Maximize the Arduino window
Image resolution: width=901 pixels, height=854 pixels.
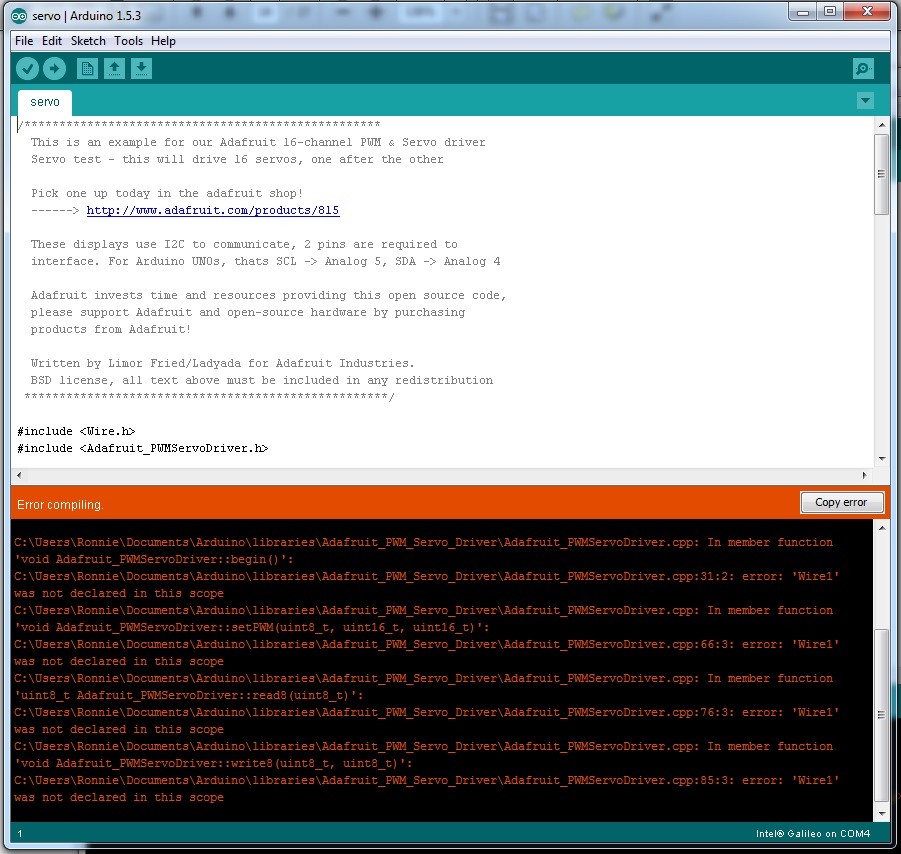tap(830, 11)
